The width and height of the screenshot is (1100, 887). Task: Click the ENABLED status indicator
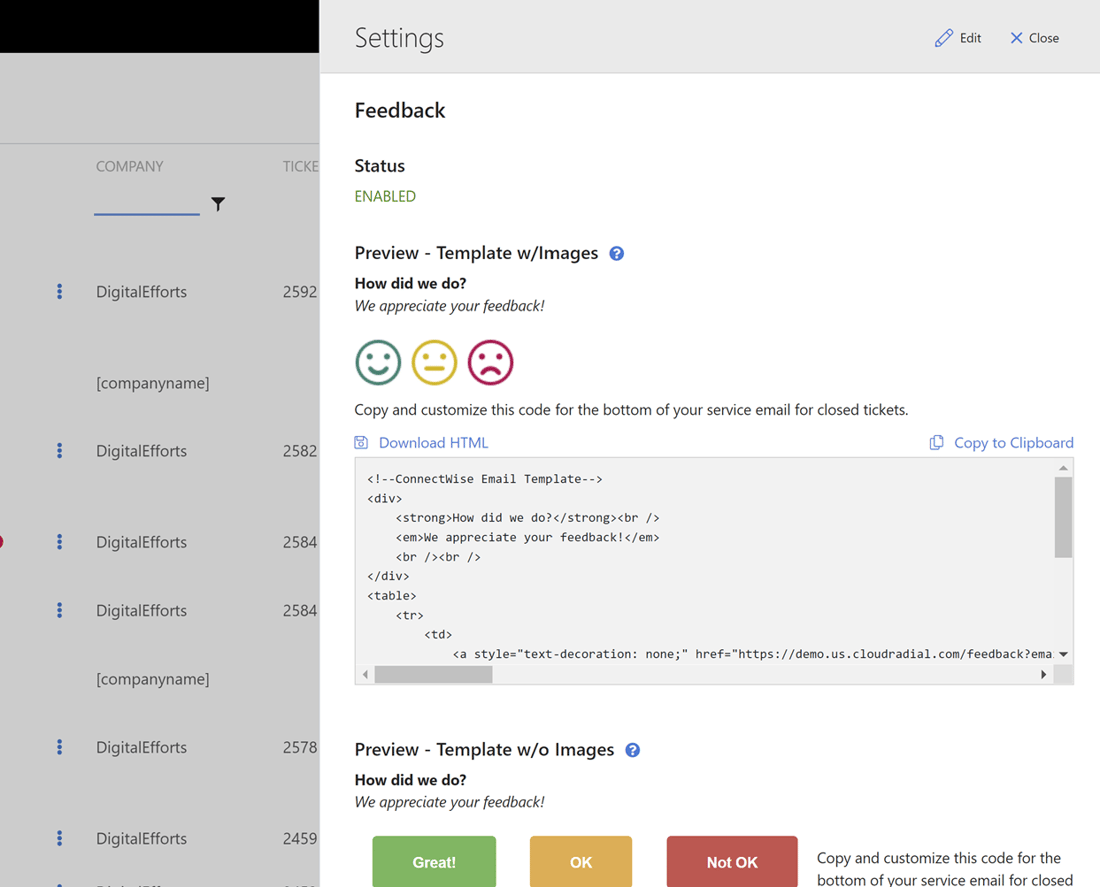tap(385, 196)
